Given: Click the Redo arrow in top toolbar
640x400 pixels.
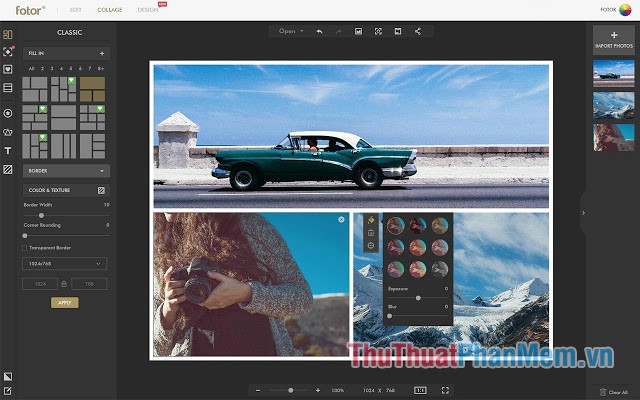Looking at the screenshot, I should coord(339,31).
